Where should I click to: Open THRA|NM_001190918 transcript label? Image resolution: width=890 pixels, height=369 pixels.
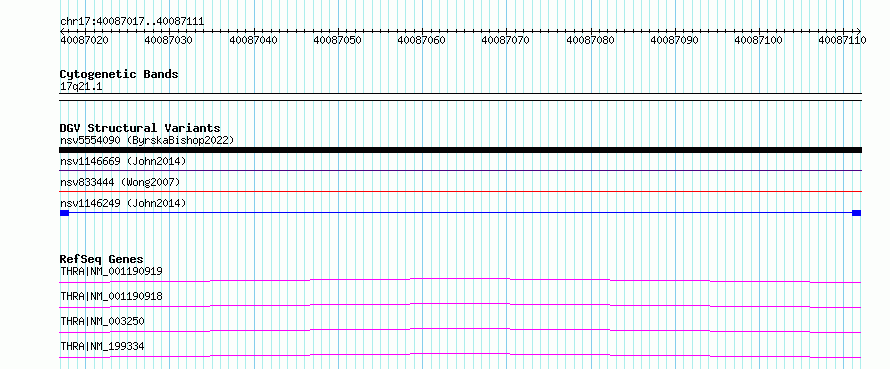(111, 296)
